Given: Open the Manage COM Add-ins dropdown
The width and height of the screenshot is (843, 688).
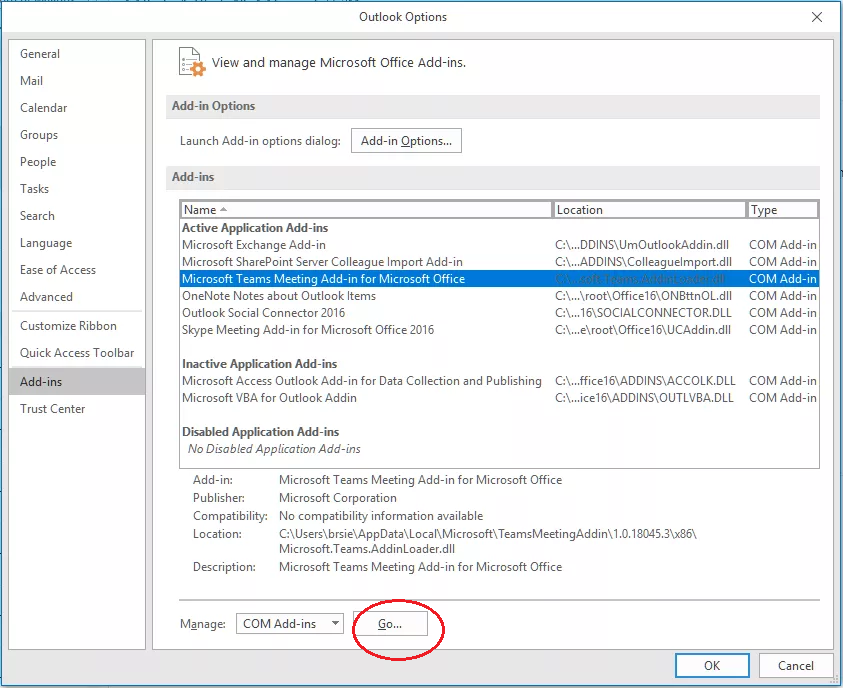Looking at the screenshot, I should coord(289,624).
